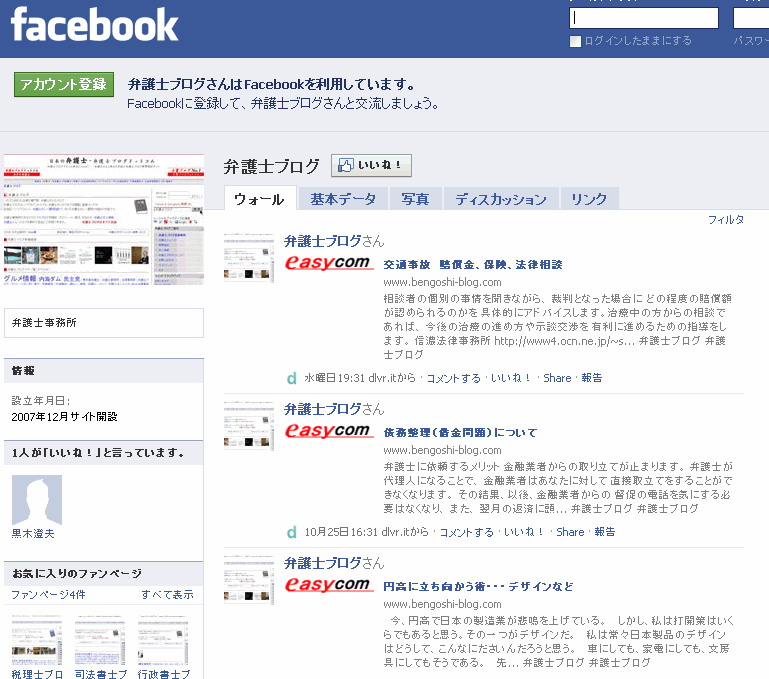Check the ログインしたままにする checkbox
The width and height of the screenshot is (769, 679).
[575, 41]
